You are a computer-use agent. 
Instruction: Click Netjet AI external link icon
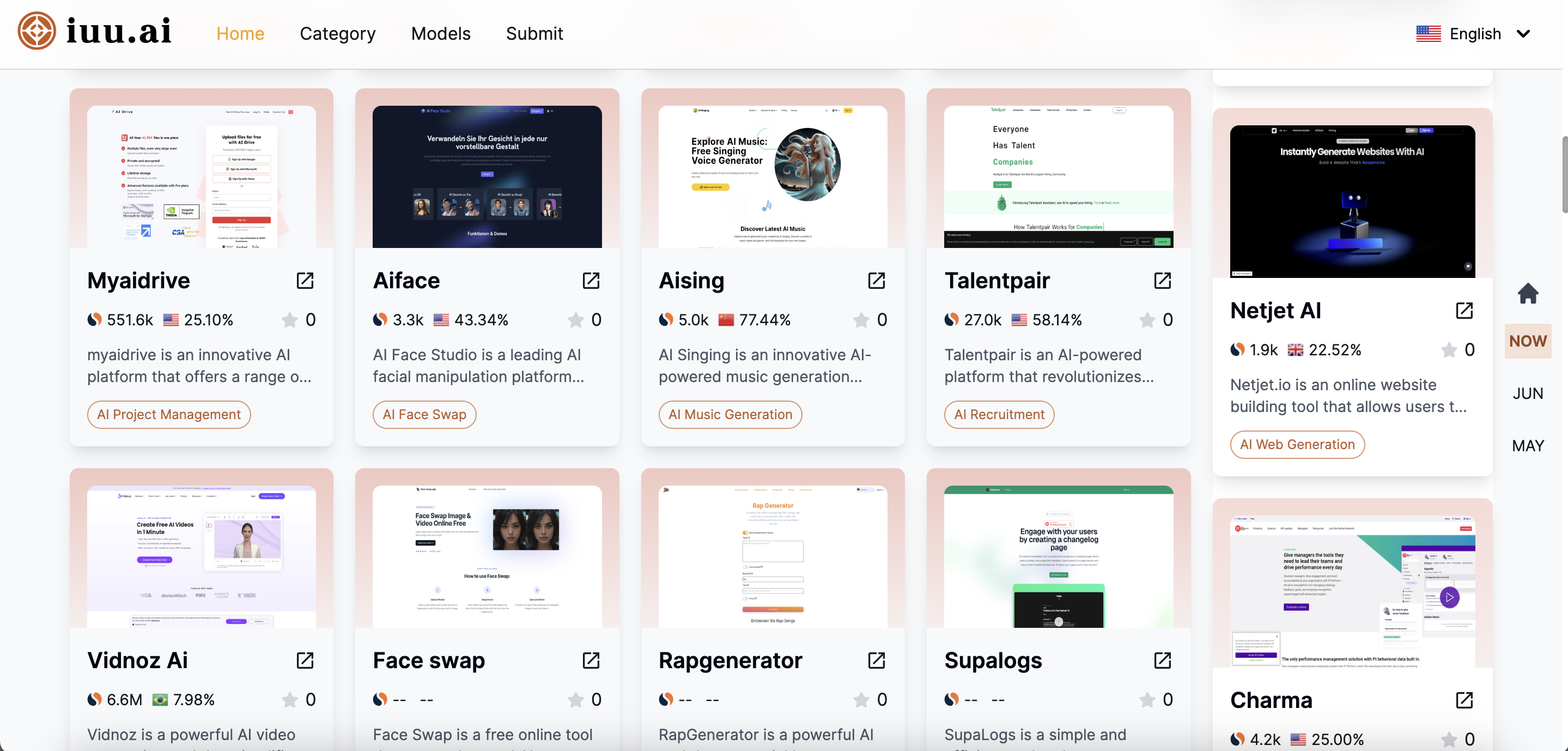point(1464,311)
